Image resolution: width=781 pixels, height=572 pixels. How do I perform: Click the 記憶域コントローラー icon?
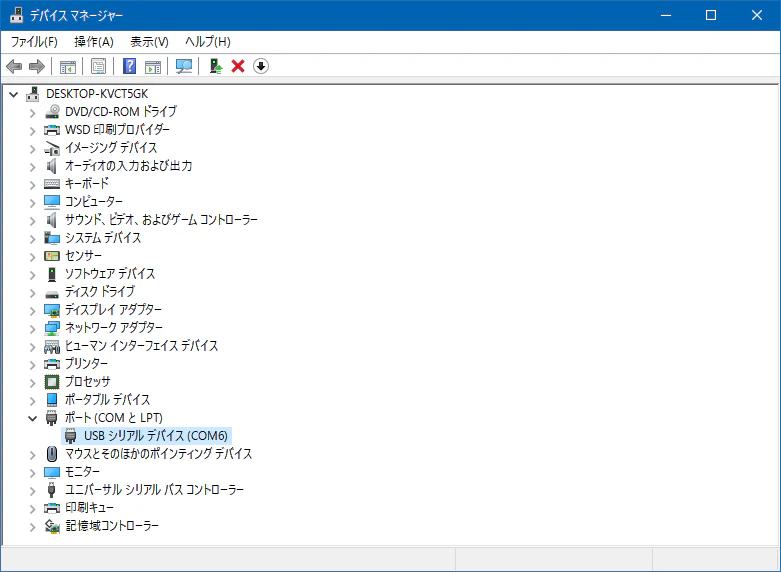(52, 526)
